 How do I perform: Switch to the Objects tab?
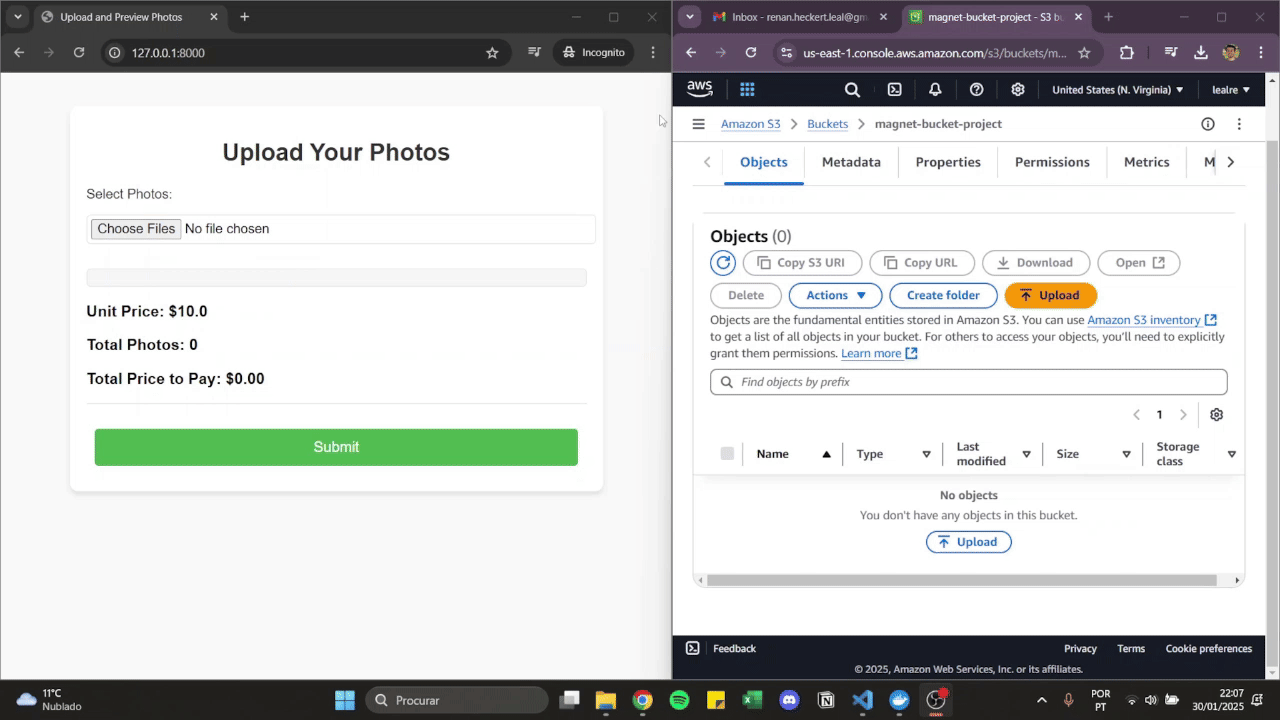(x=764, y=162)
